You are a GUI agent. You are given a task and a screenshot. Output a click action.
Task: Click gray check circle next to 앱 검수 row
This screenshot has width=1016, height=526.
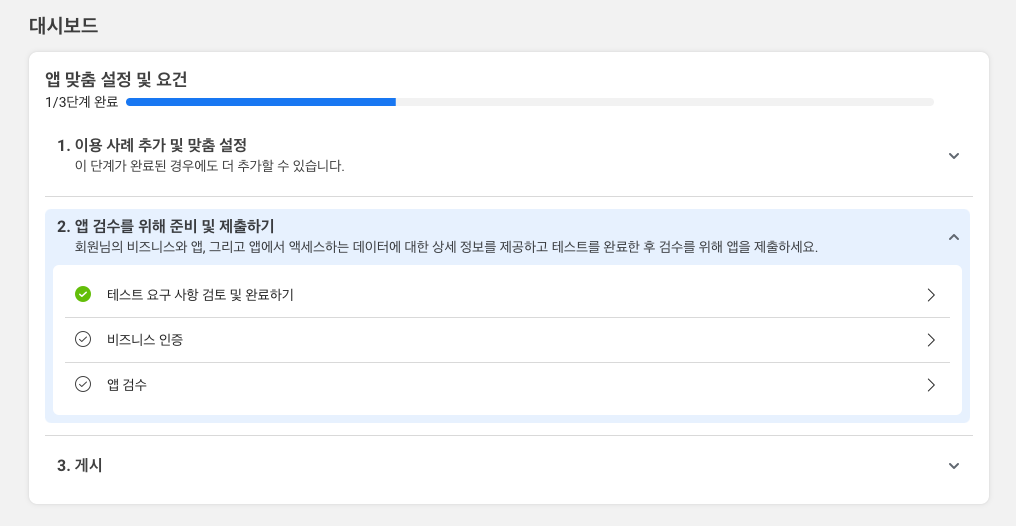tap(83, 384)
